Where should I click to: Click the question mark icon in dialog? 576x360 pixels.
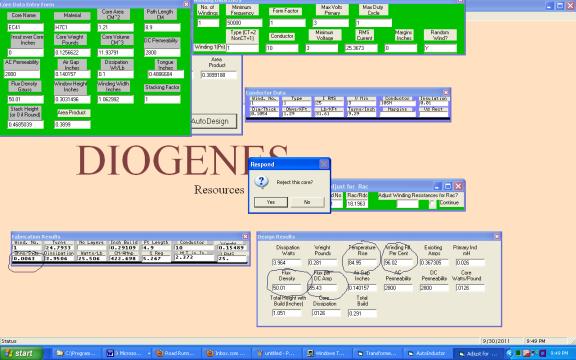262,182
